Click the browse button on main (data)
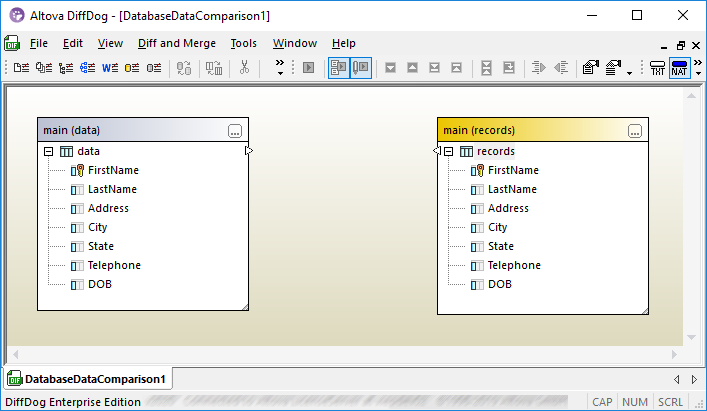707x411 pixels. (235, 131)
